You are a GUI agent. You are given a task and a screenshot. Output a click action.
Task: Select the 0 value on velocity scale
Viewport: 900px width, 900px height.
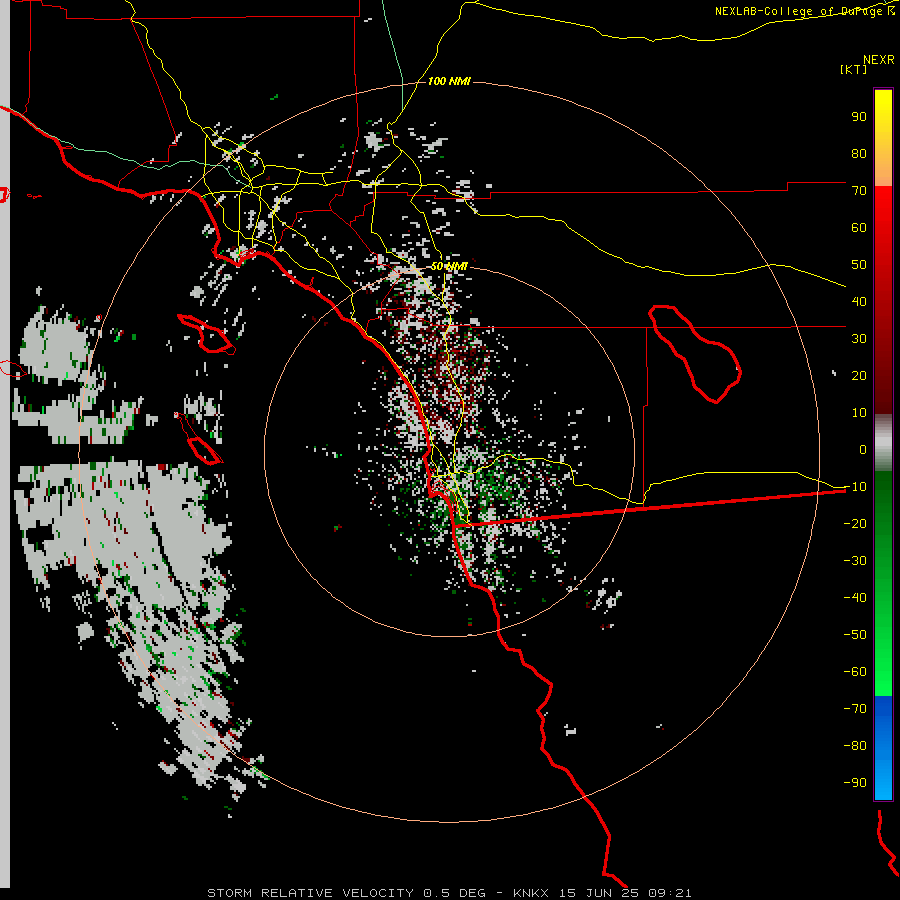(863, 450)
